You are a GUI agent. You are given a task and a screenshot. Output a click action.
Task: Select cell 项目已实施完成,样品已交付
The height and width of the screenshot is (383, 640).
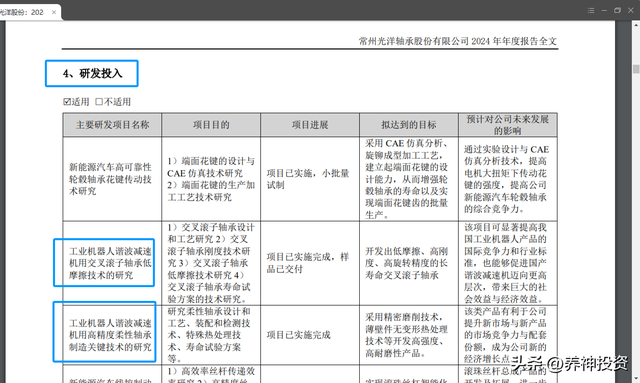(x=310, y=263)
